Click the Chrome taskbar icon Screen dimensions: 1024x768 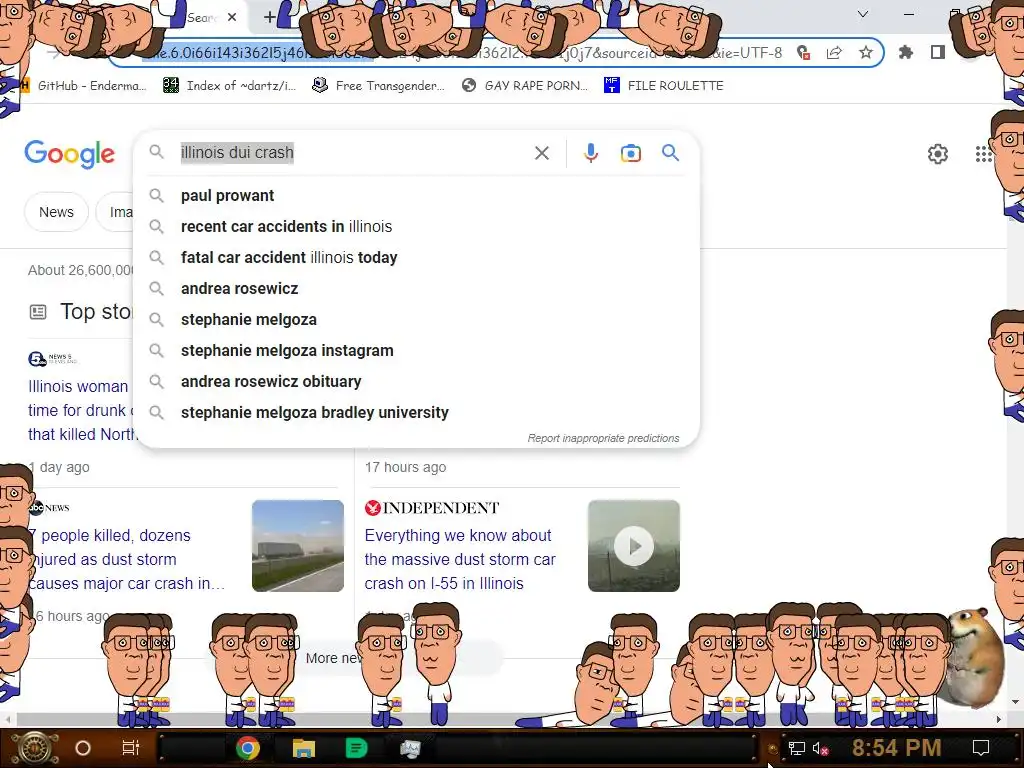(x=248, y=748)
